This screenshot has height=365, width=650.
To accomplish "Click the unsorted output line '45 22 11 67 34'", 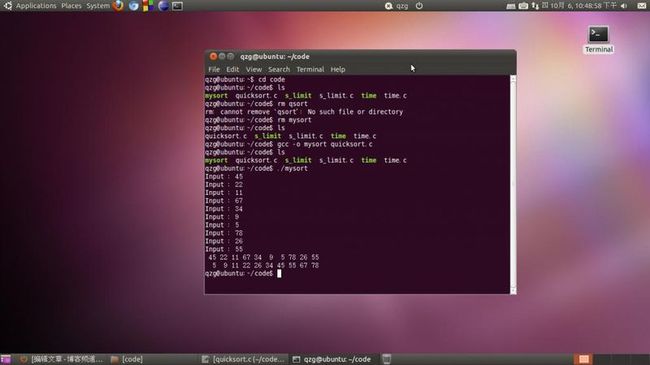I will (264, 257).
